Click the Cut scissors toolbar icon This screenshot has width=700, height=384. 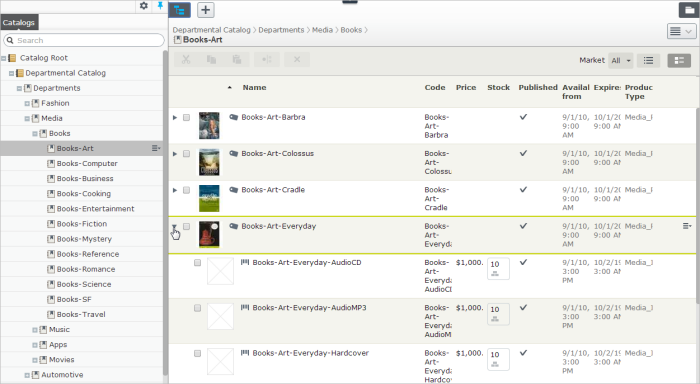coord(186,59)
